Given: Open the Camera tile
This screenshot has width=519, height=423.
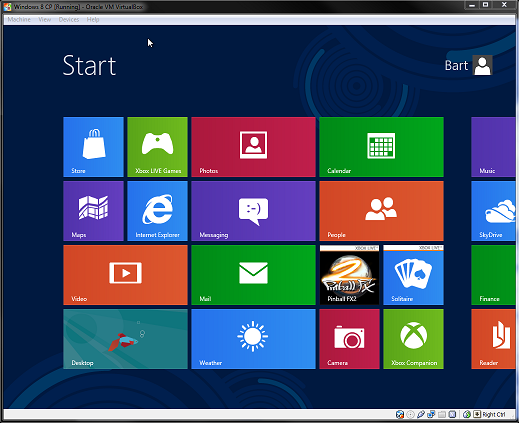Looking at the screenshot, I should tap(349, 339).
